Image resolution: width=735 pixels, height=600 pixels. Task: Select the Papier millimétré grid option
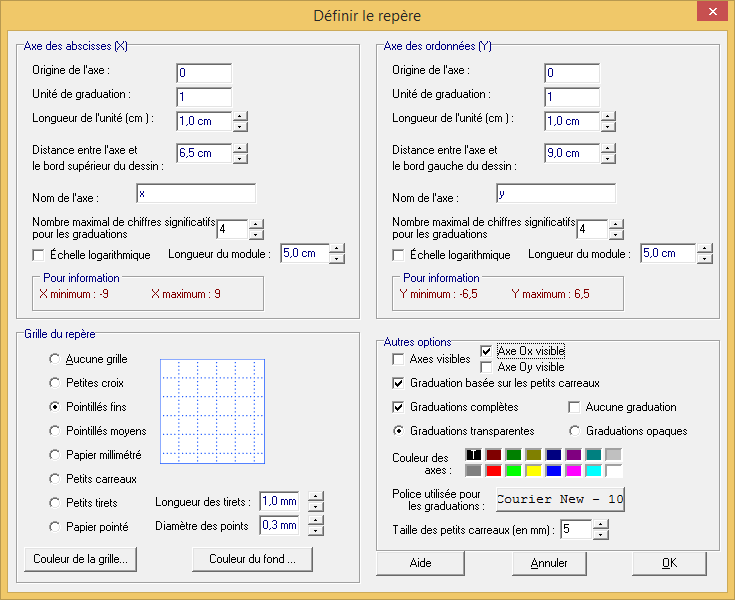[57, 455]
